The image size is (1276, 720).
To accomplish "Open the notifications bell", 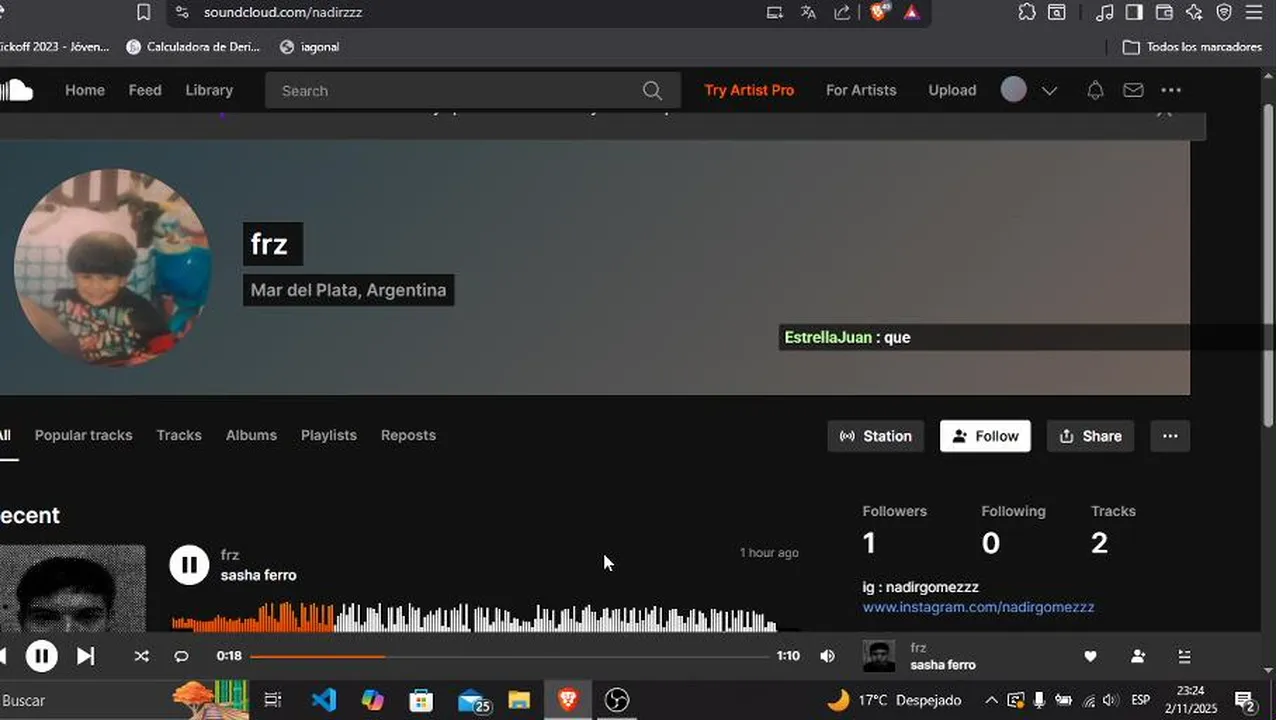I will [1095, 90].
